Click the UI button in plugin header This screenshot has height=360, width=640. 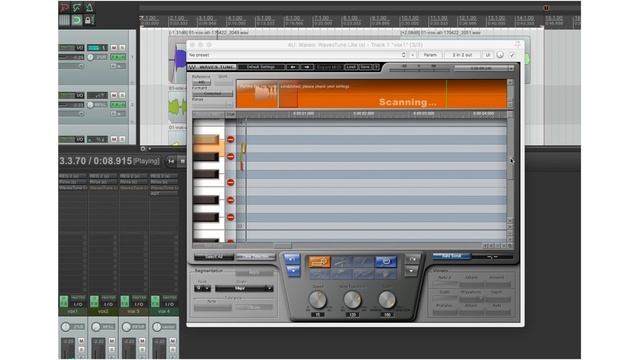(x=488, y=55)
